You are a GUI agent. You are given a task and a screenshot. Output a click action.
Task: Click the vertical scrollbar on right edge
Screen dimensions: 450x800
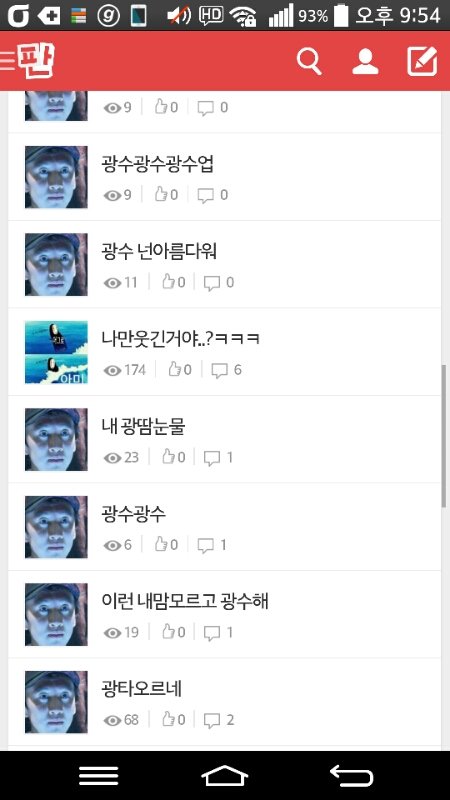coord(444,436)
